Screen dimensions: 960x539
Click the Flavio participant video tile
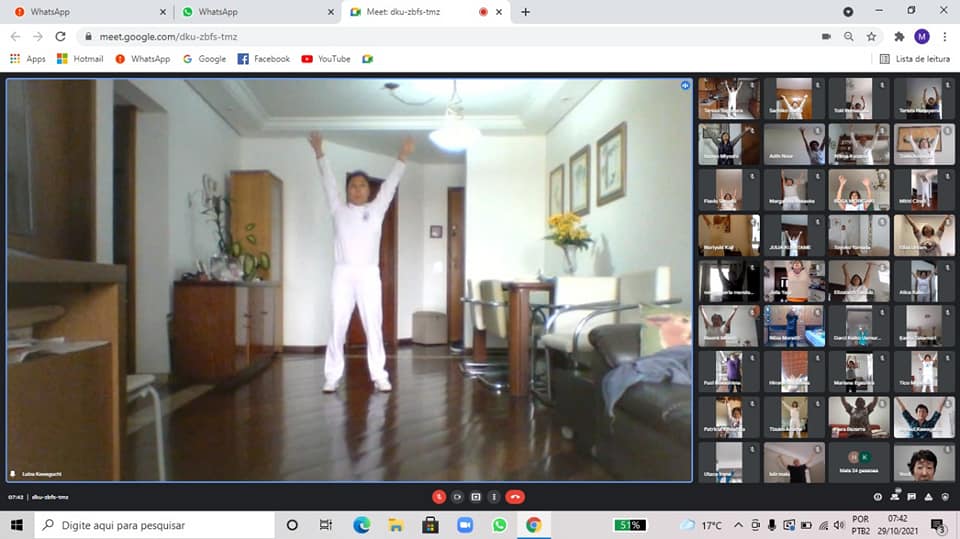[x=728, y=189]
